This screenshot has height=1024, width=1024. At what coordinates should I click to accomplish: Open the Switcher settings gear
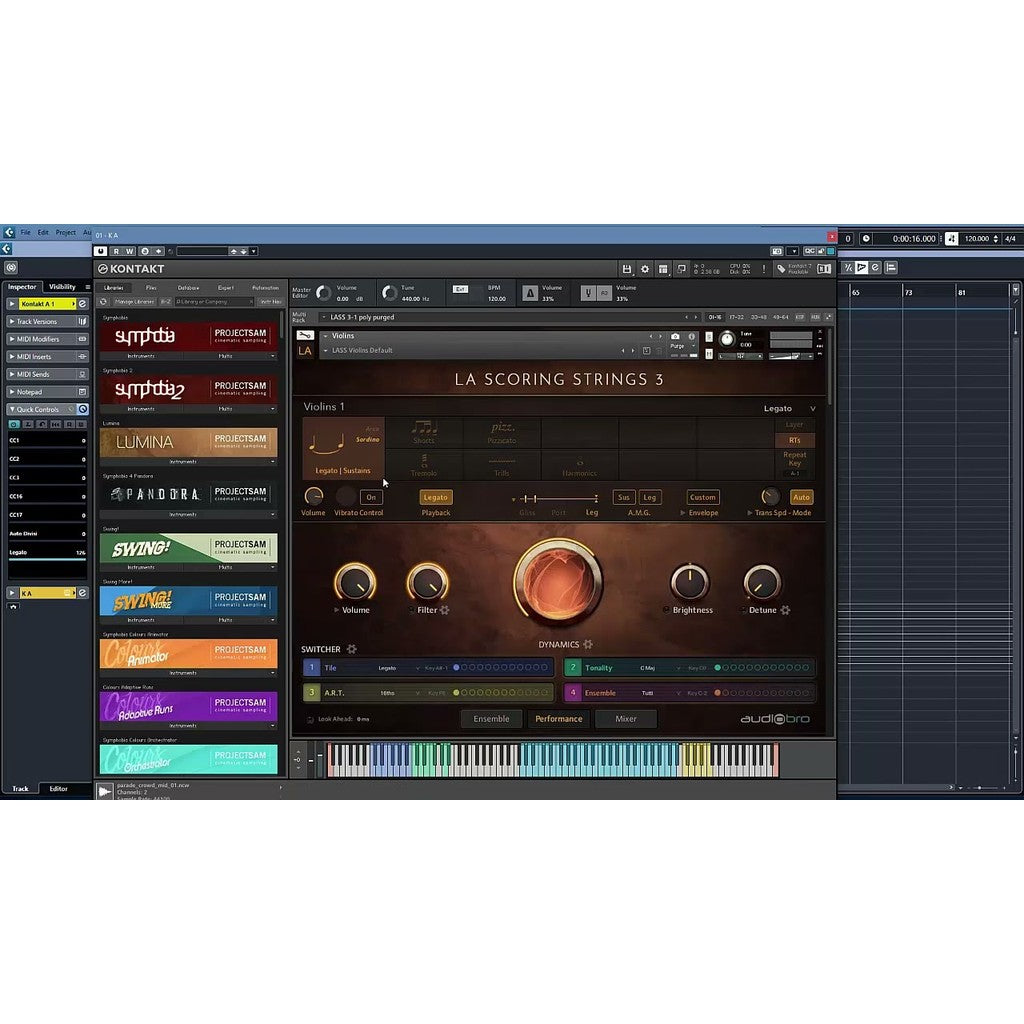pyautogui.click(x=351, y=648)
